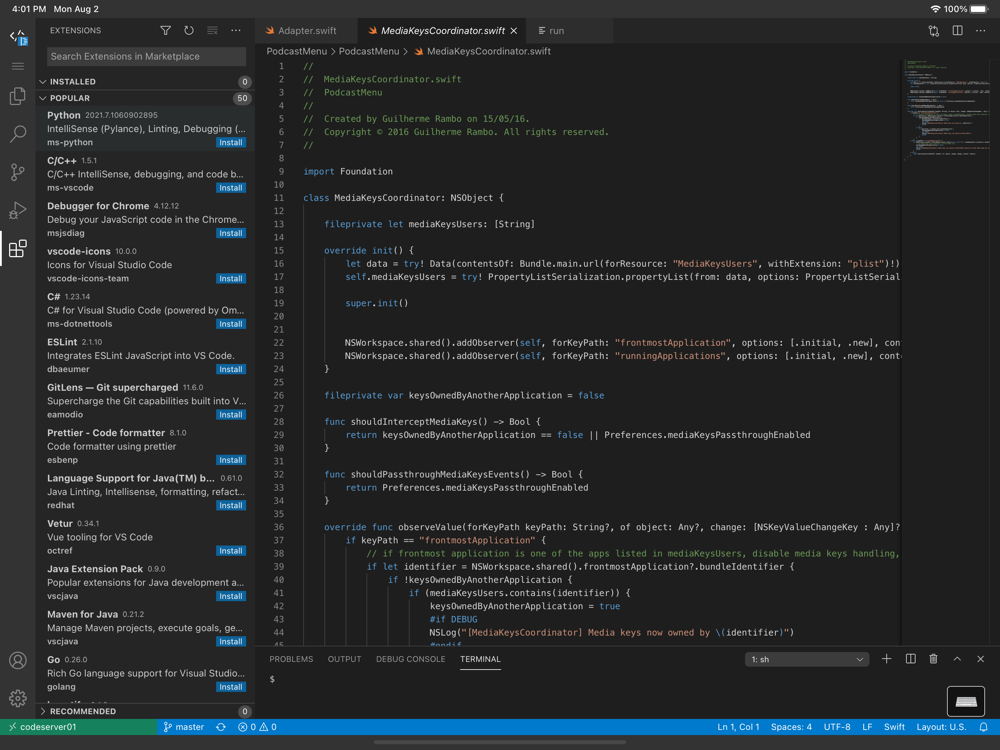Expand the Recommended extensions section
This screenshot has width=1000, height=750.
(x=82, y=711)
